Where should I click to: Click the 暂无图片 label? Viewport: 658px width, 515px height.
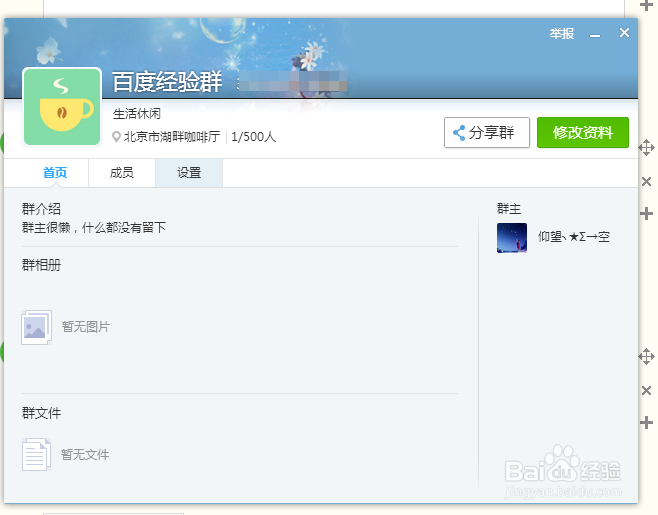point(86,327)
